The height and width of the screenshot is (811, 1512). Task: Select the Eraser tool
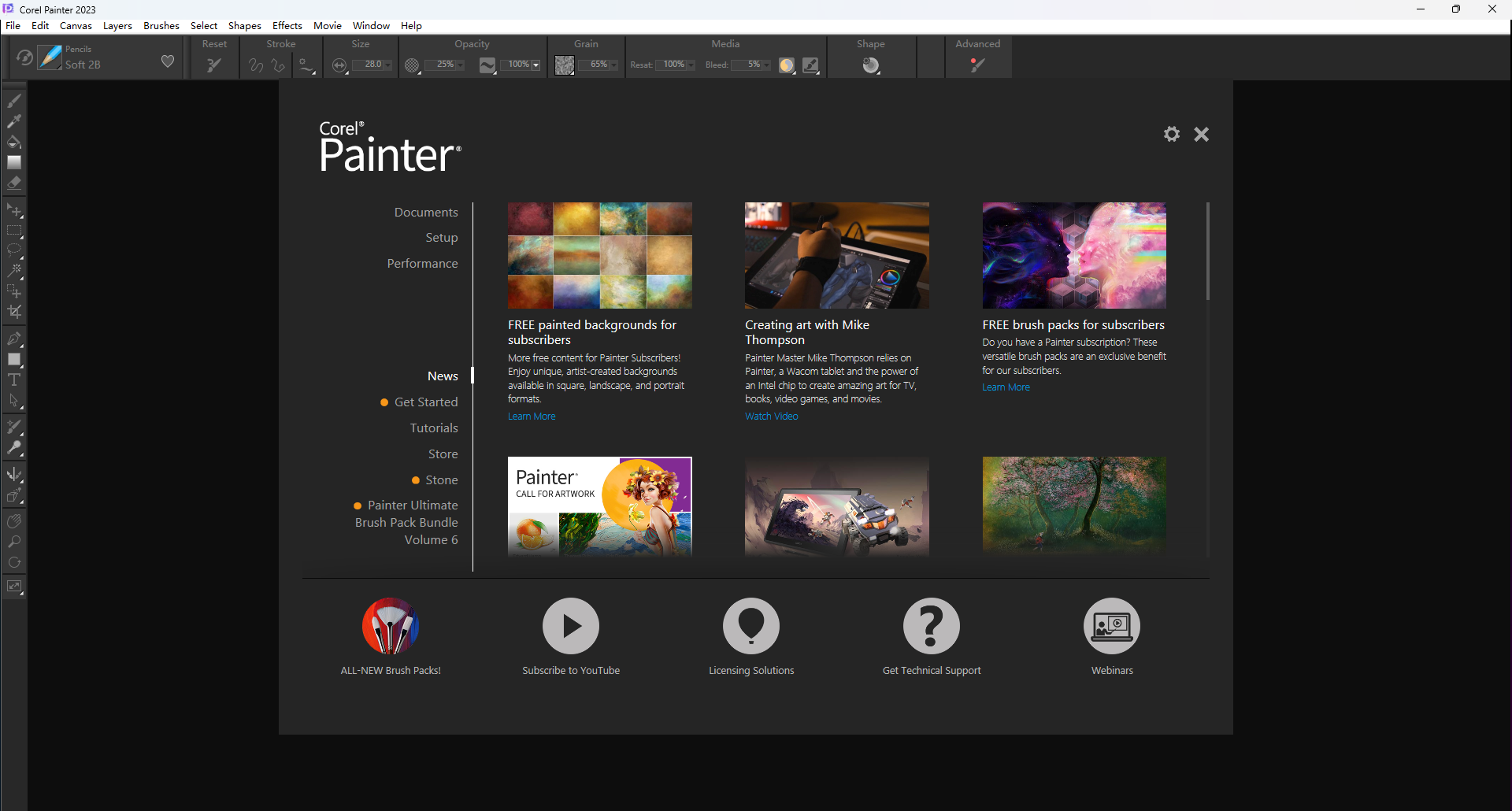tap(14, 183)
